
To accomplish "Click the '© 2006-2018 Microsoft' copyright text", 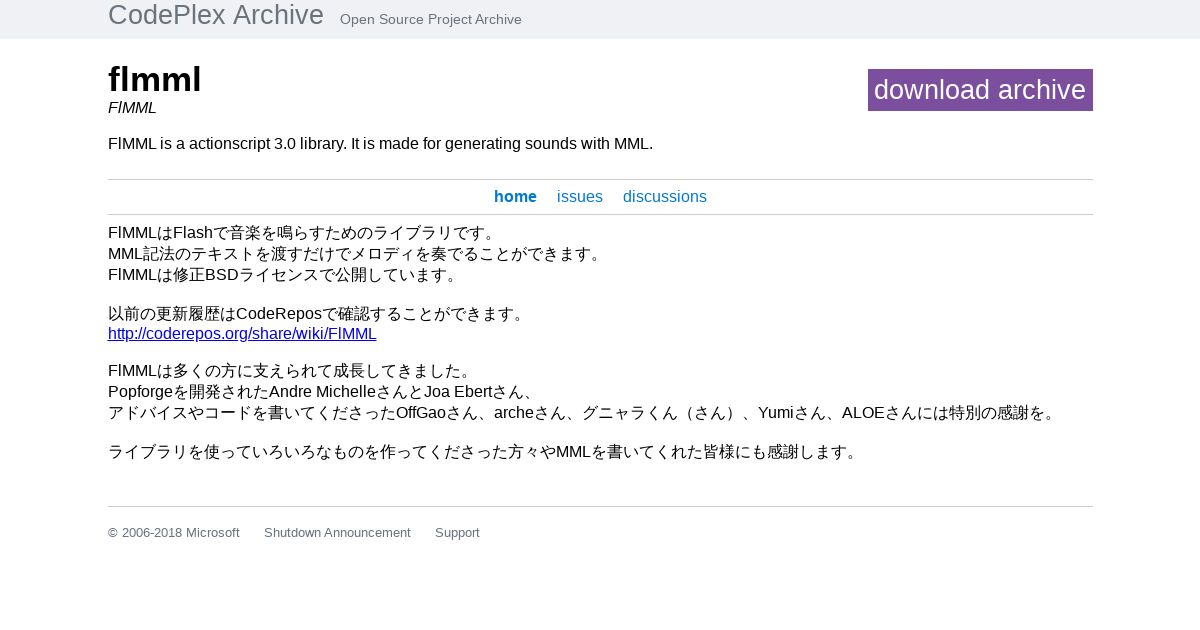I will pyautogui.click(x=174, y=533).
